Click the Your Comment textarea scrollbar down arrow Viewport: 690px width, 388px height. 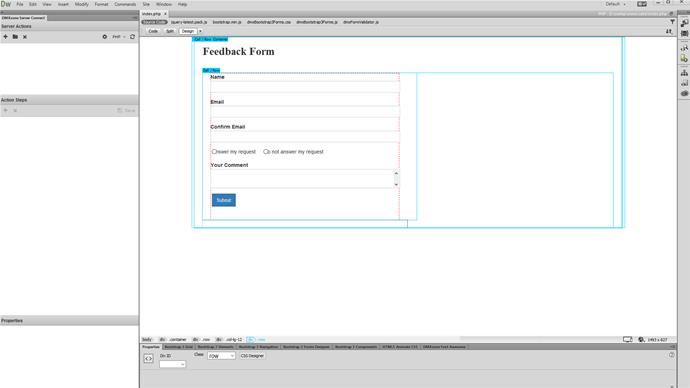tap(396, 184)
